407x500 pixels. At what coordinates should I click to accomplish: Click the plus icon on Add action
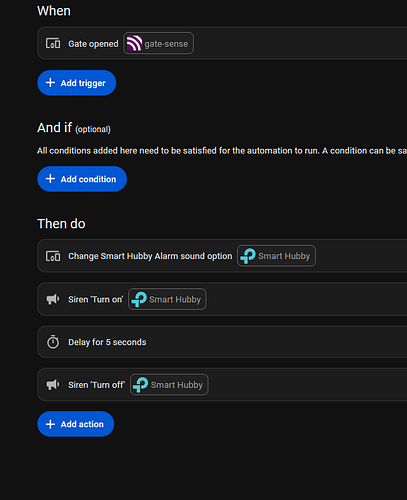point(50,424)
